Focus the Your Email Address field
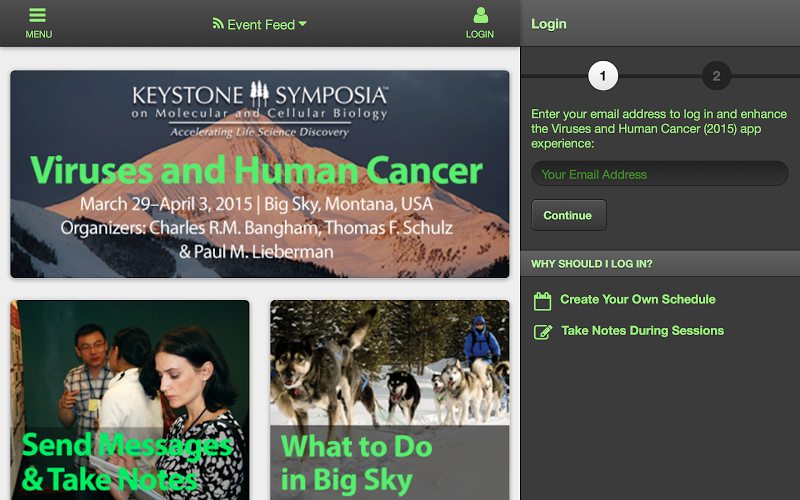 coord(660,174)
